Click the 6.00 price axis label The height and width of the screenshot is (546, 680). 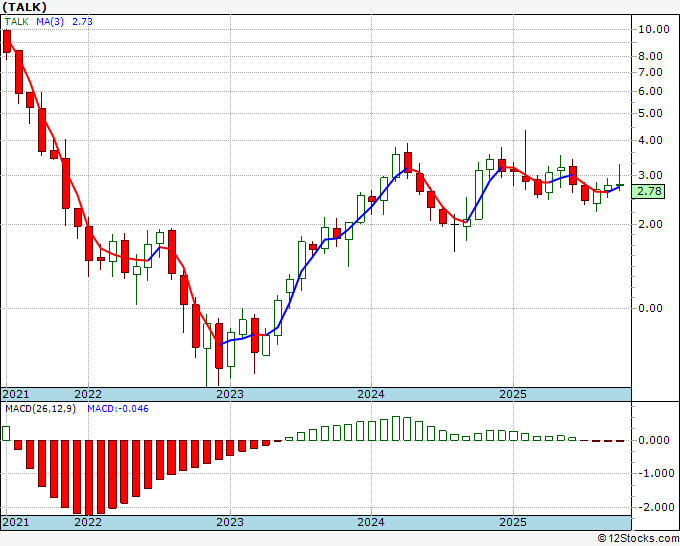pyautogui.click(x=650, y=91)
